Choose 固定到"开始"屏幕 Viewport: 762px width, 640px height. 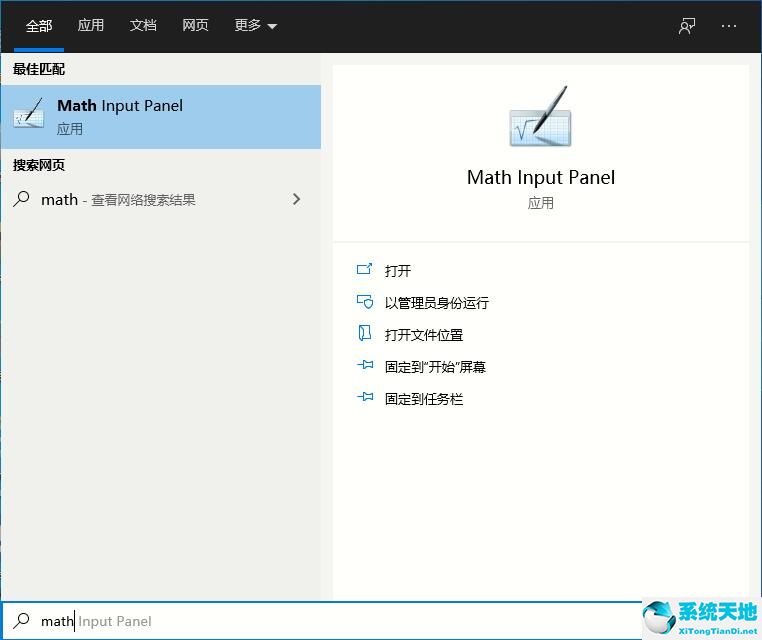(x=435, y=367)
